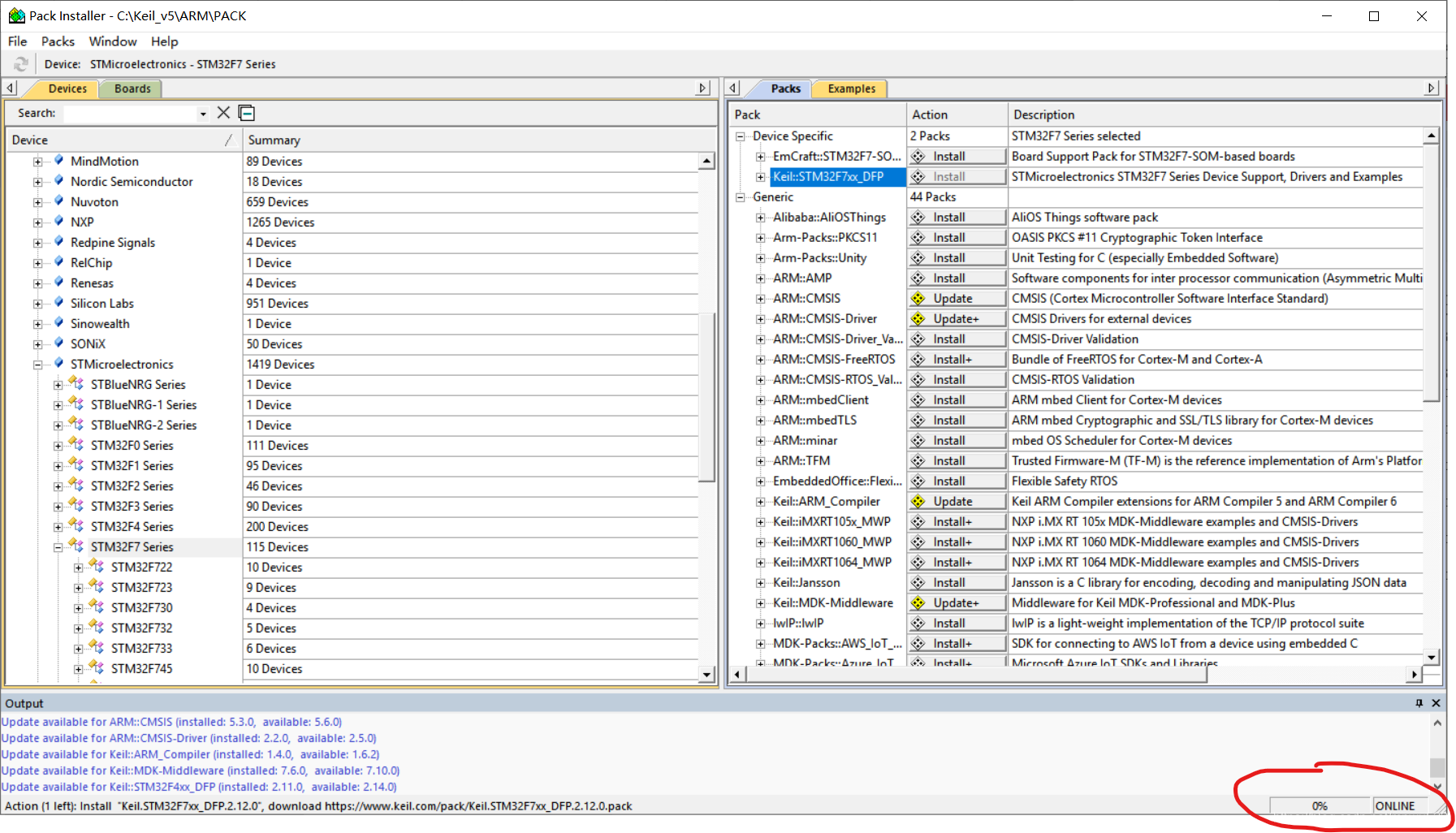The image size is (1456, 833).
Task: Expand the ARM::CMSIS pack node
Action: [760, 299]
